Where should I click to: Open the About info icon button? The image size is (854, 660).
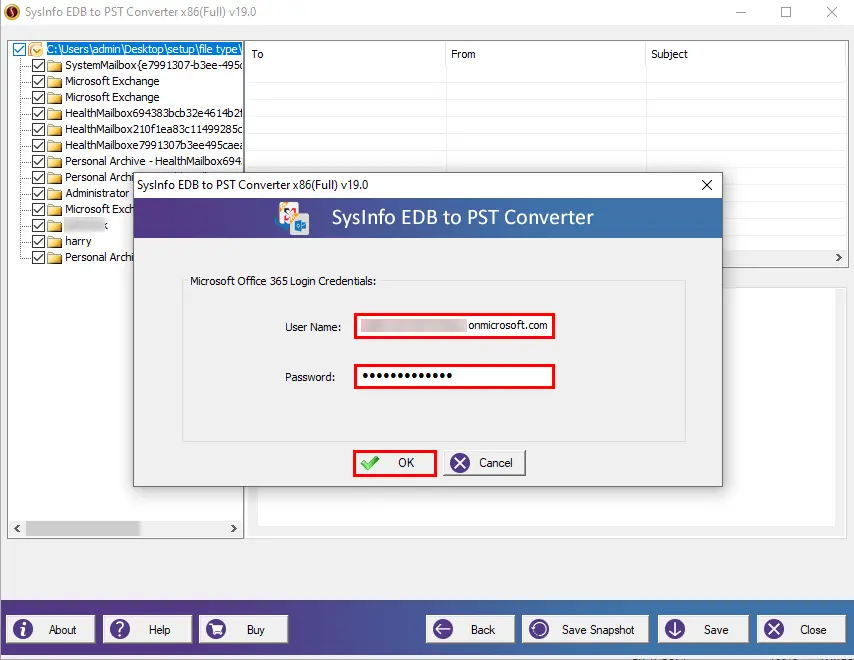[x=51, y=630]
